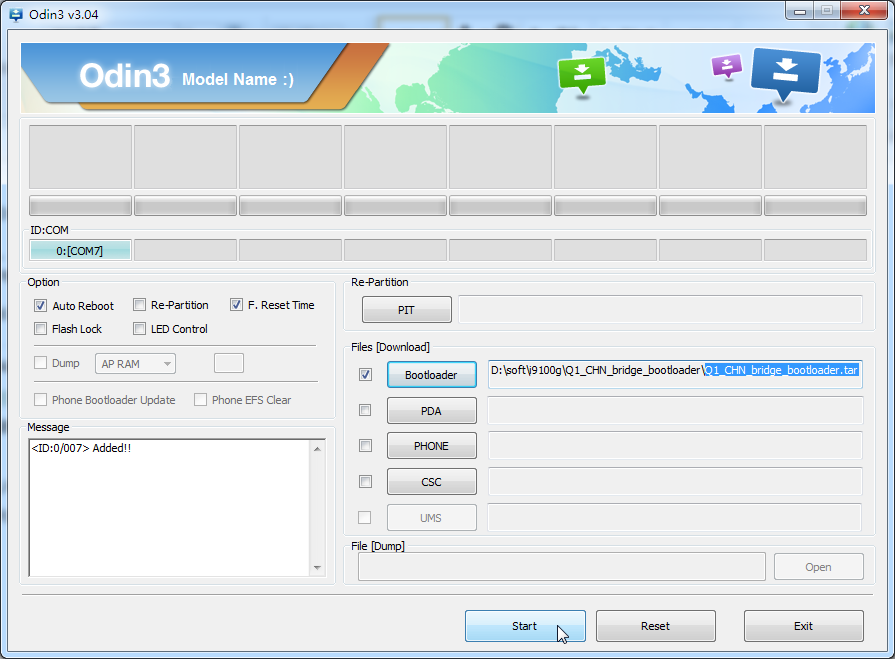This screenshot has height=659, width=895.
Task: Select the 0:[COM7] port box
Action: point(80,250)
